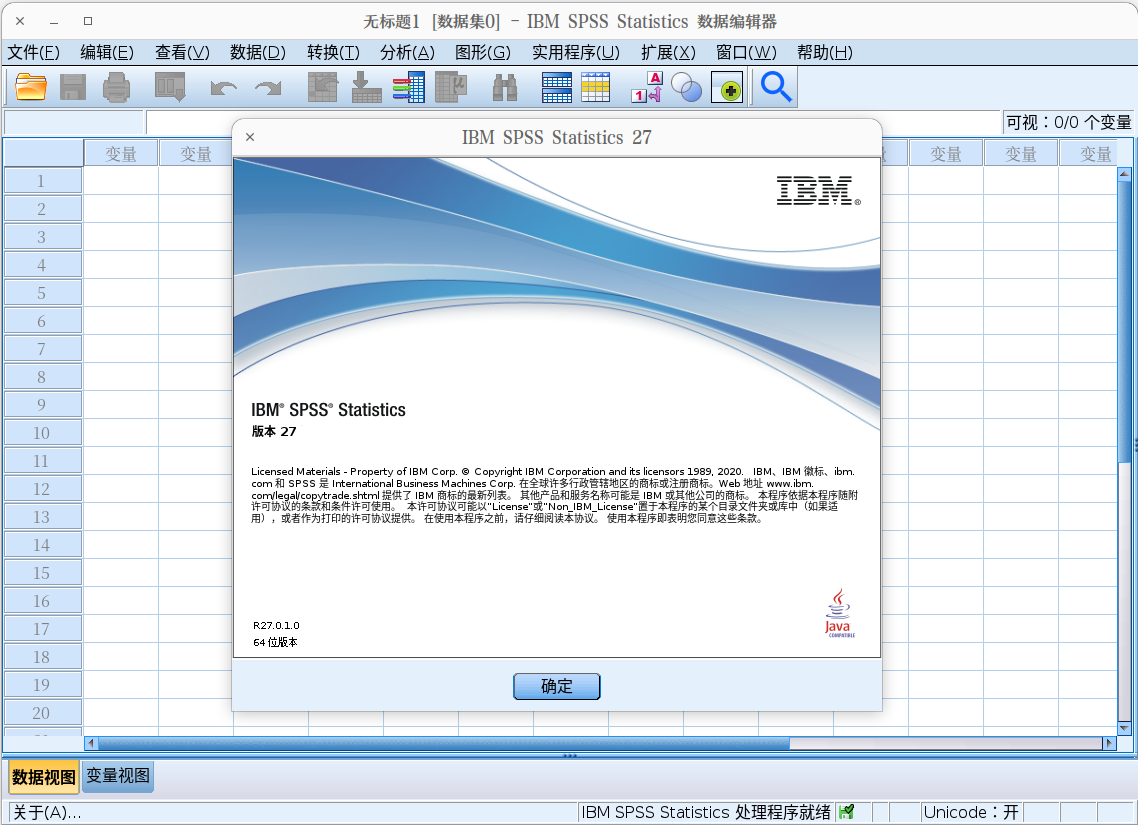Open the 分析(A) menu
1138x825 pixels.
point(407,52)
